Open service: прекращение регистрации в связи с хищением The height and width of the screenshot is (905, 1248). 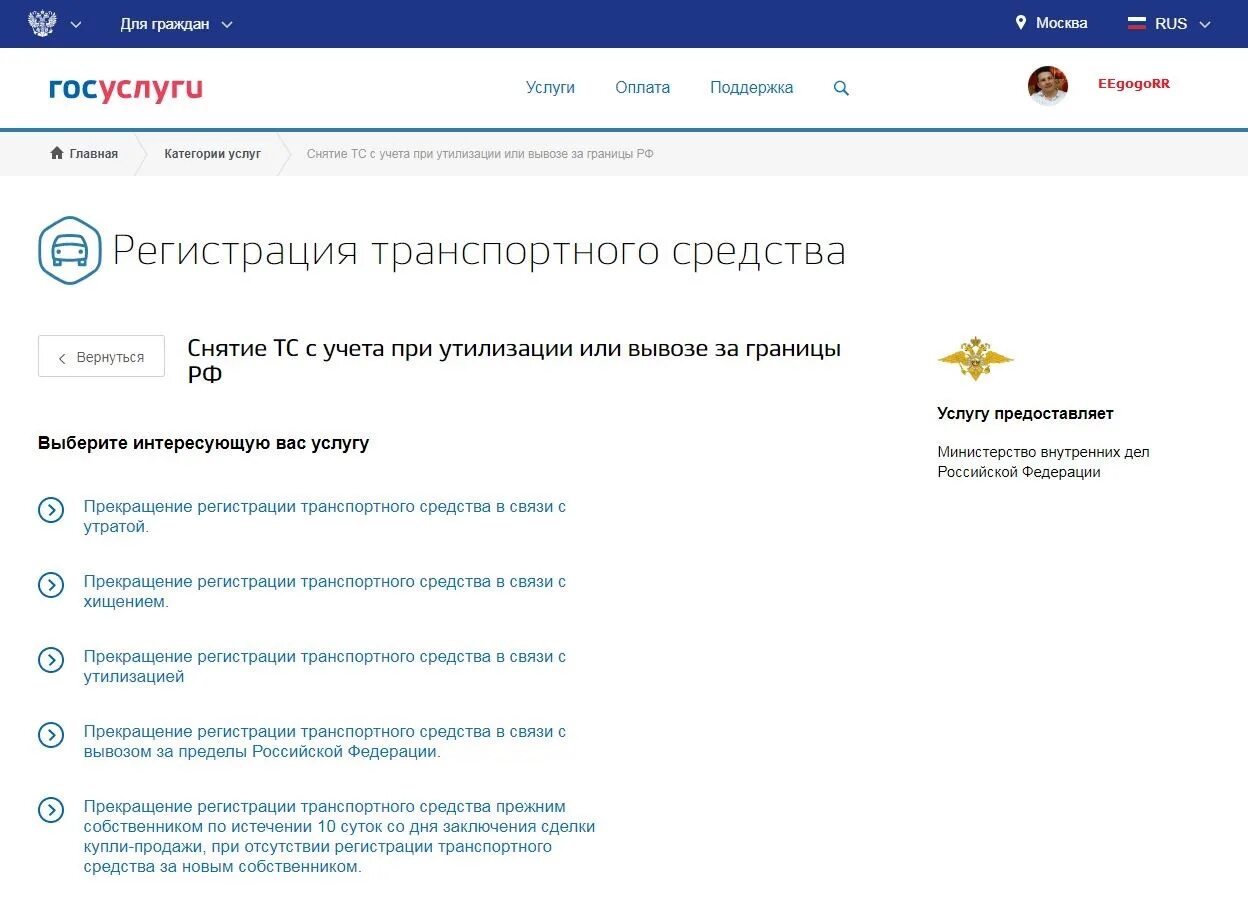[325, 592]
